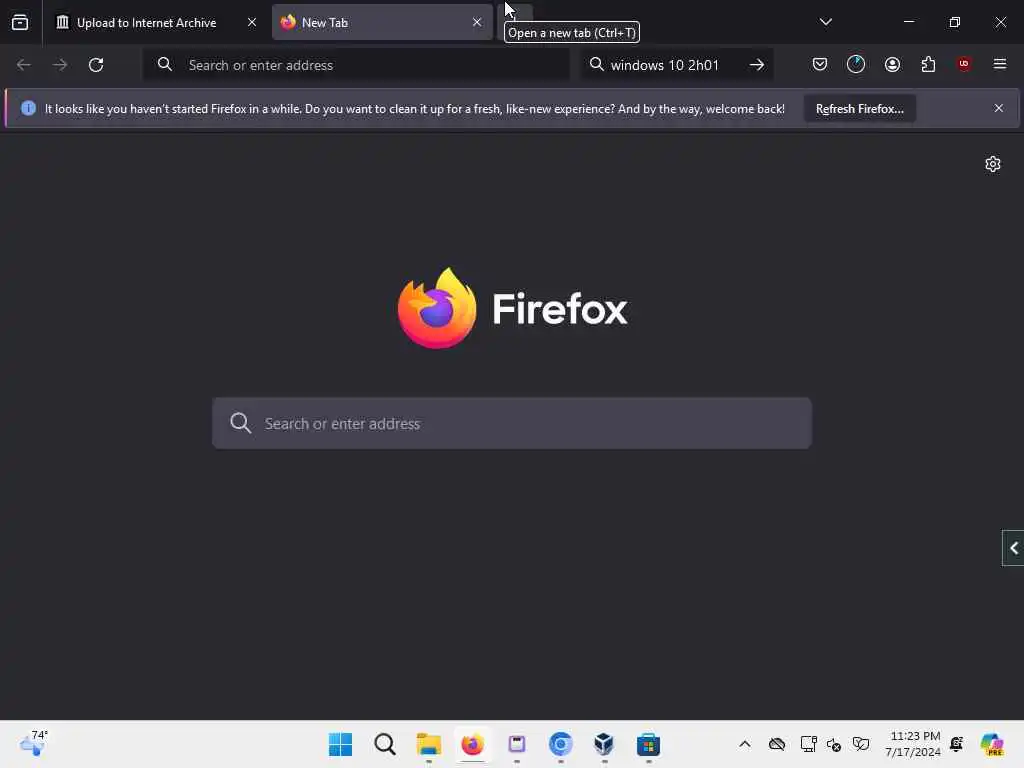Launch Copilot preview from taskbar
1024x768 pixels.
[x=992, y=744]
